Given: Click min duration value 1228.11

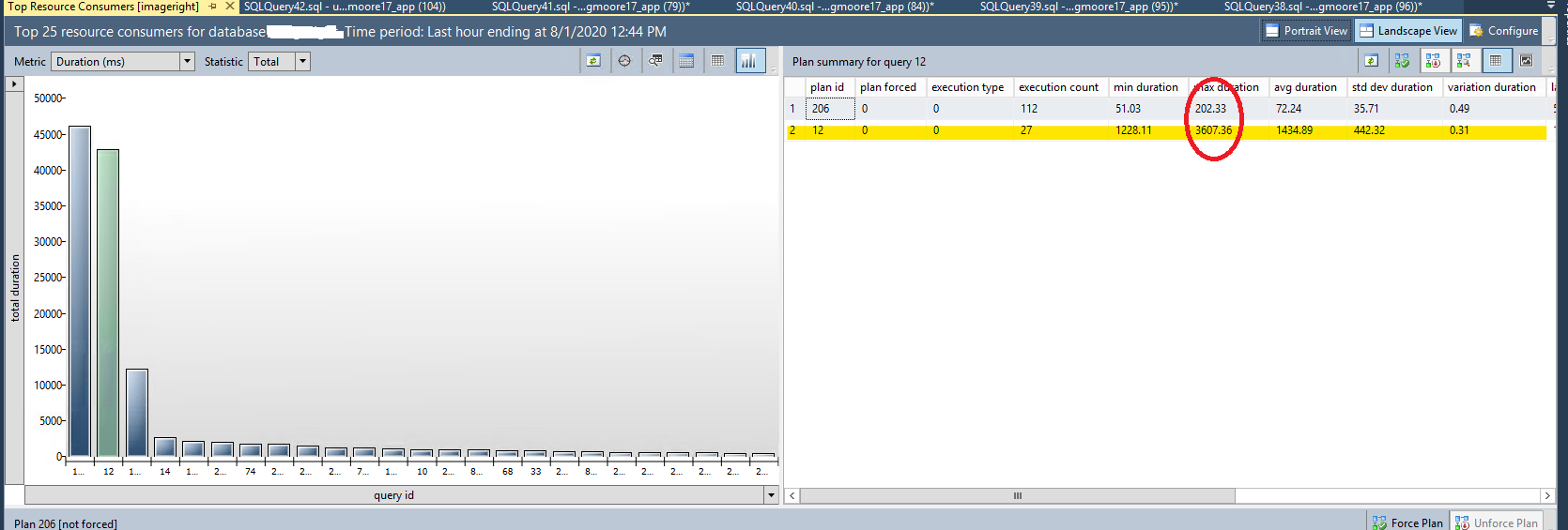Looking at the screenshot, I should (1133, 130).
